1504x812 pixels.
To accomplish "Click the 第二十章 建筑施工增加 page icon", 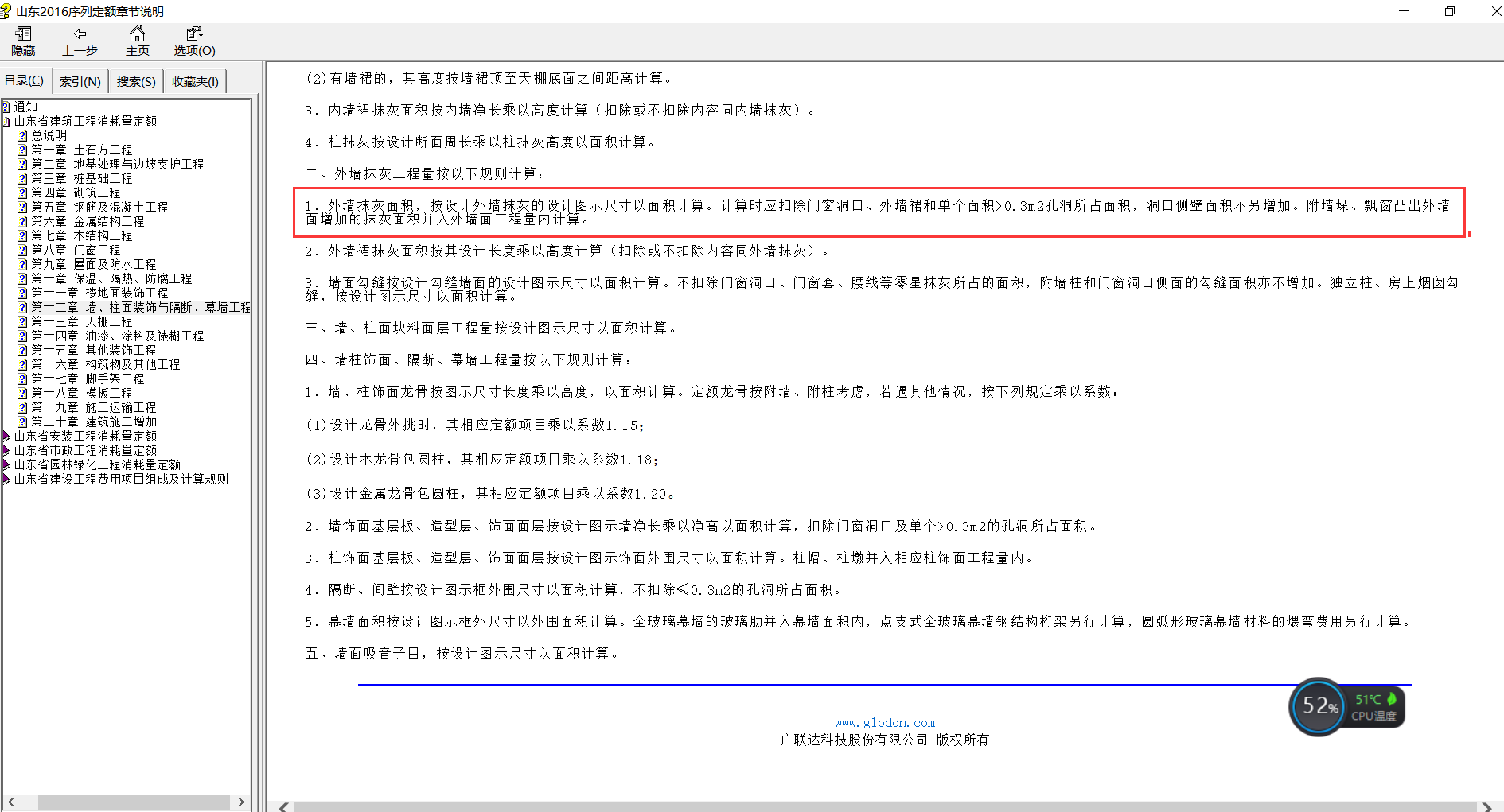I will [x=22, y=422].
